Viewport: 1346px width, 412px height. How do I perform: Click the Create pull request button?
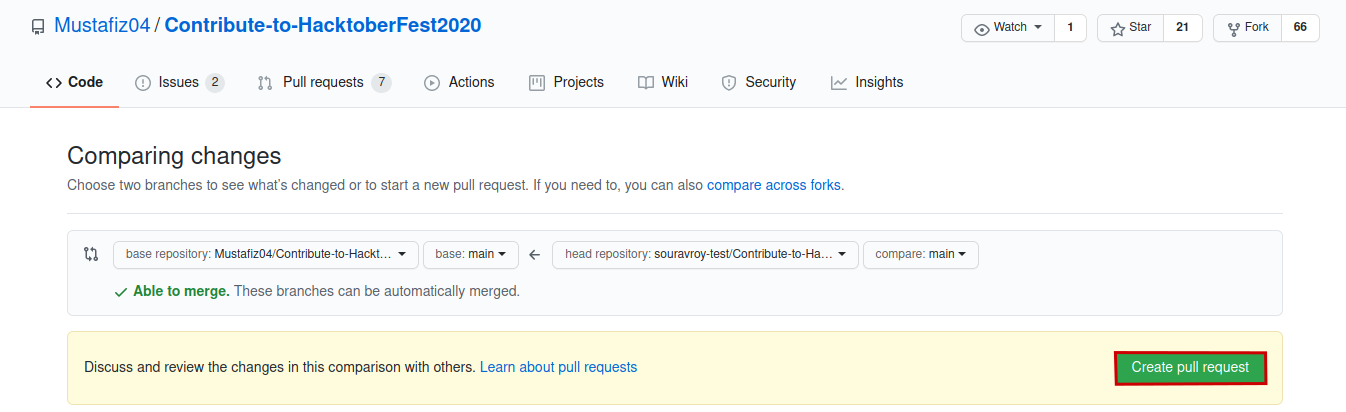pyautogui.click(x=1190, y=368)
